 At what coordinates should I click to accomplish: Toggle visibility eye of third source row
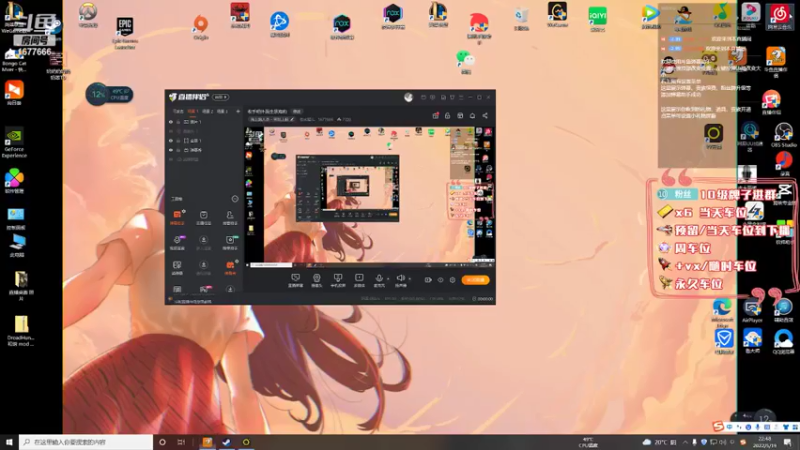(171, 140)
